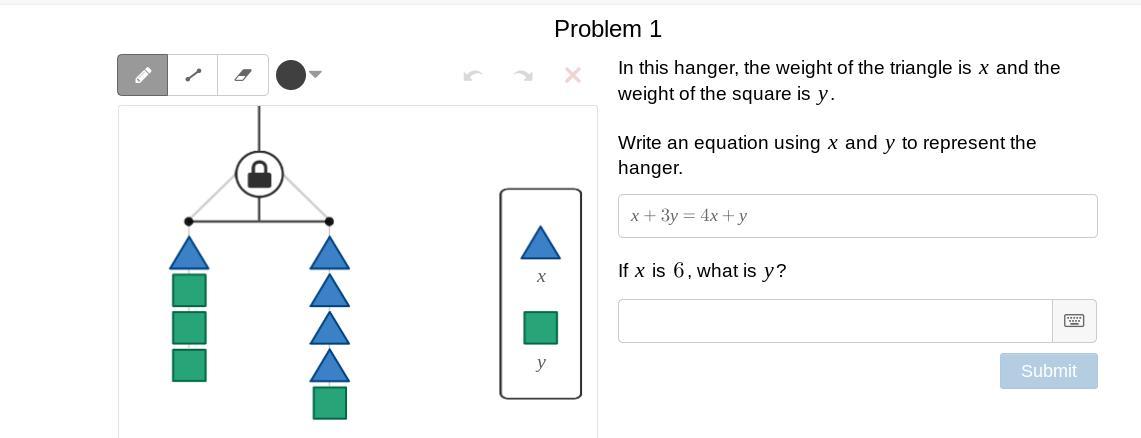Image resolution: width=1141 pixels, height=438 pixels.
Task: Choose the eraser tool
Action: coord(243,75)
